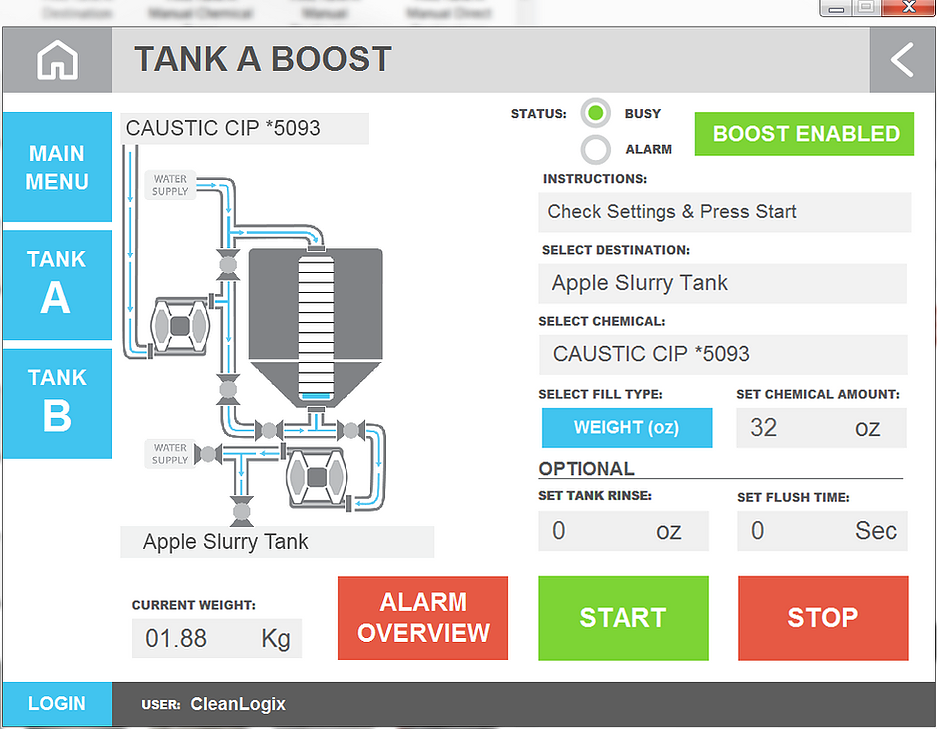Click the bottom outlet valve above Apple Slurry Tank
Screen dimensions: 937x729
pyautogui.click(x=241, y=511)
